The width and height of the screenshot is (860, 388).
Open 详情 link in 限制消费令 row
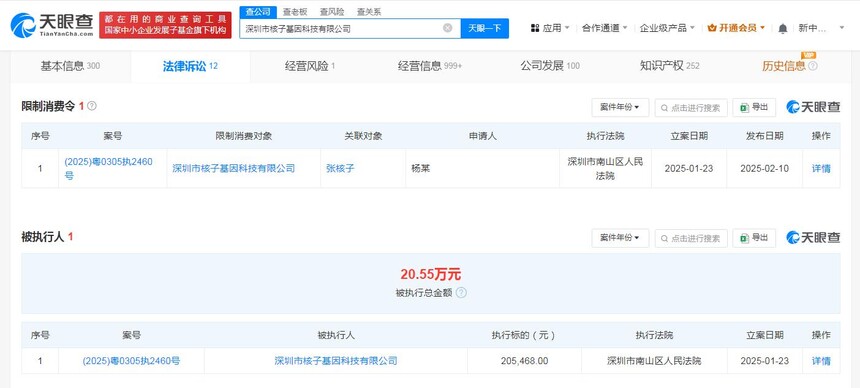[821, 168]
